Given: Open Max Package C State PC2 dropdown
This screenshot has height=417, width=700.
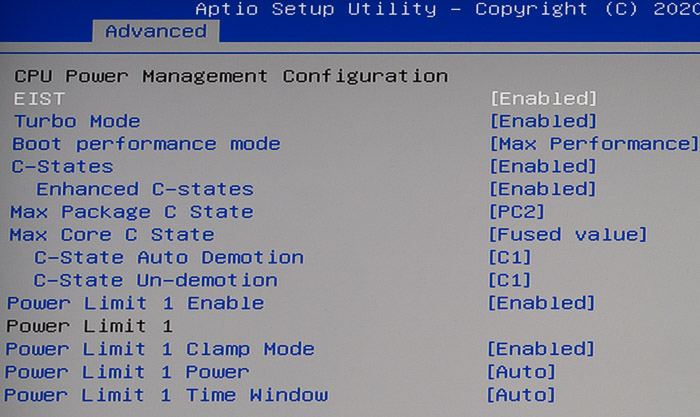Looking at the screenshot, I should [x=517, y=212].
